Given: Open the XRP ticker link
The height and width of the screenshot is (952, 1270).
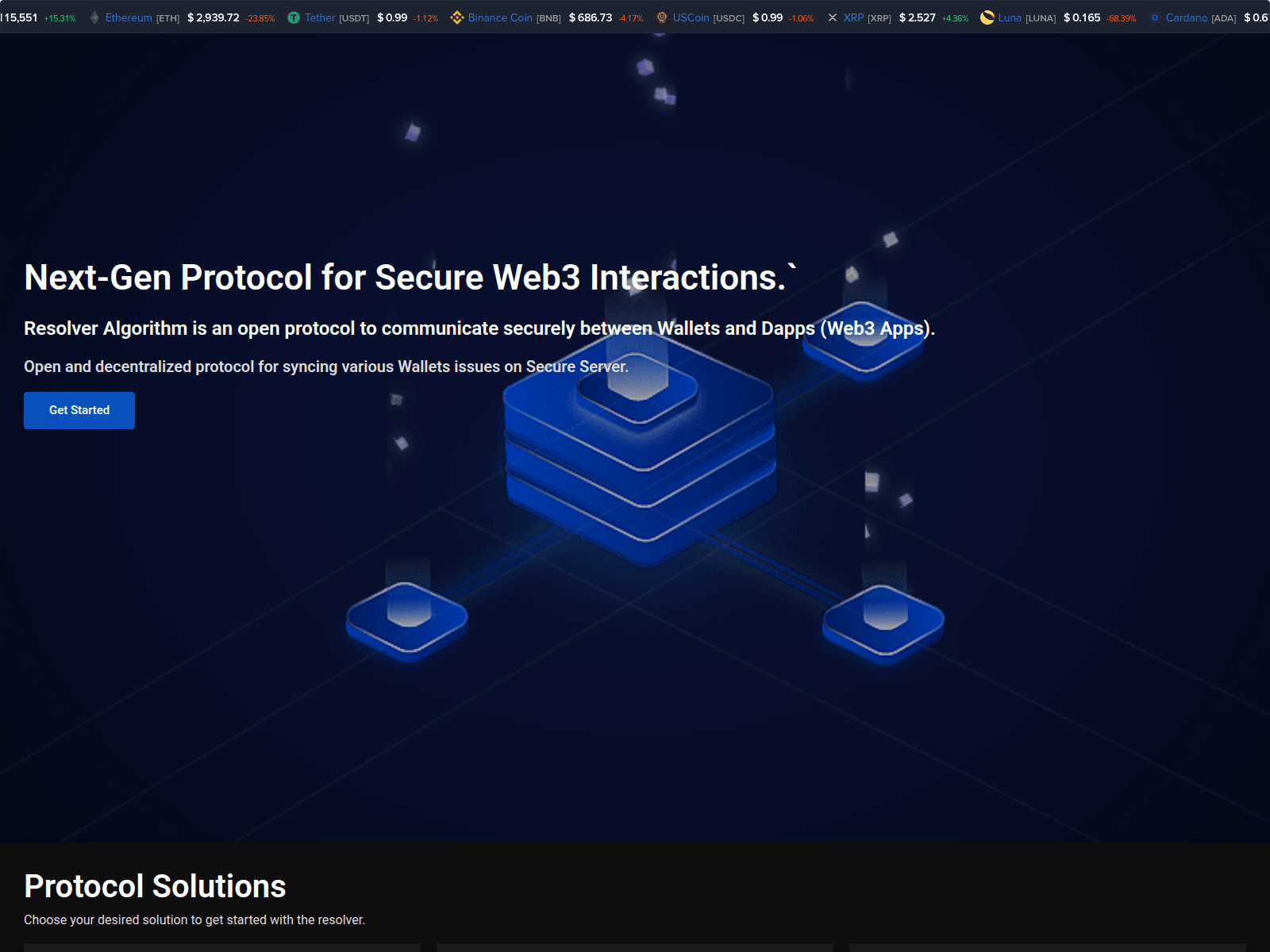Looking at the screenshot, I should coord(853,17).
